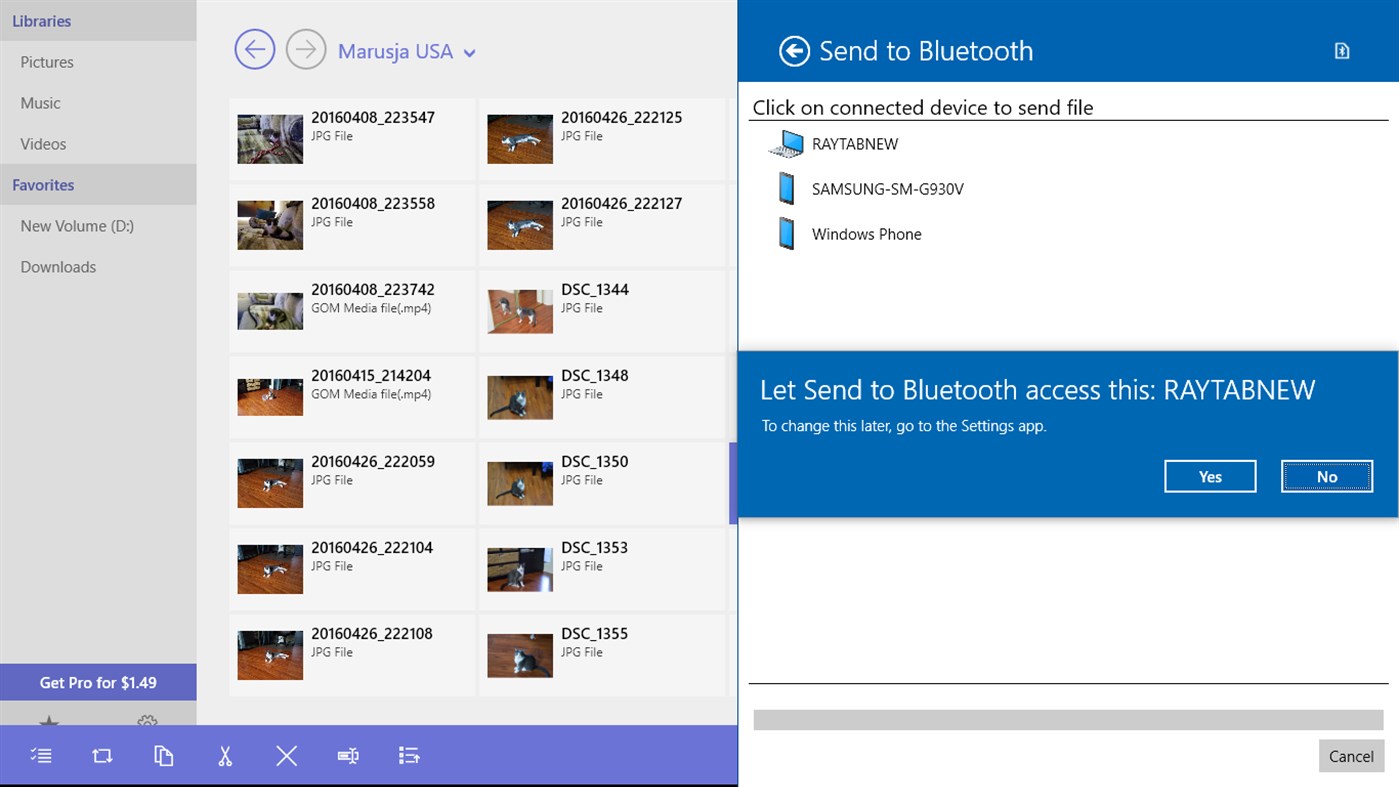
Task: Click Yes to allow RAYTABNEW access
Action: 1209,476
